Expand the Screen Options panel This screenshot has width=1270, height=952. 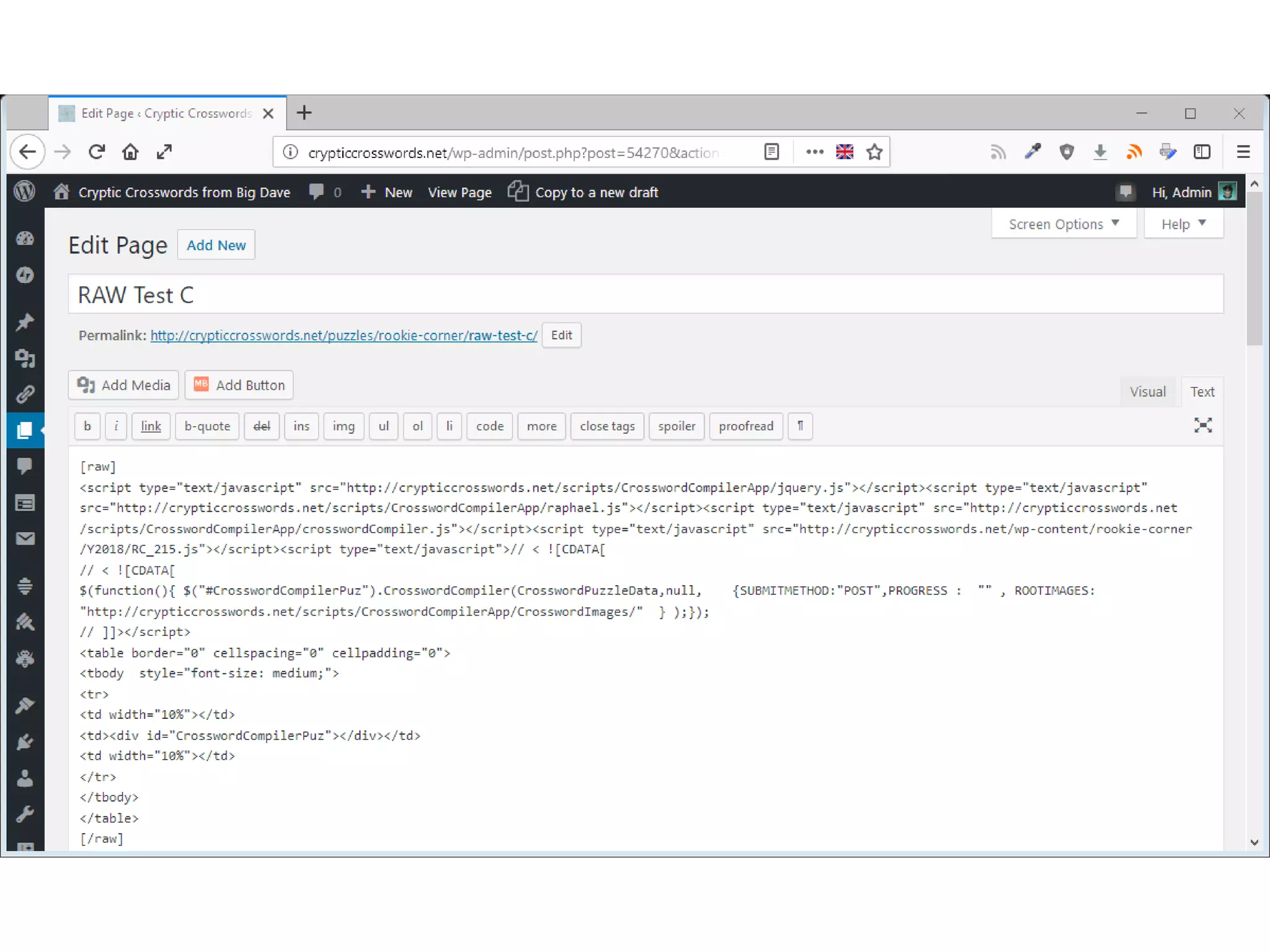point(1064,224)
